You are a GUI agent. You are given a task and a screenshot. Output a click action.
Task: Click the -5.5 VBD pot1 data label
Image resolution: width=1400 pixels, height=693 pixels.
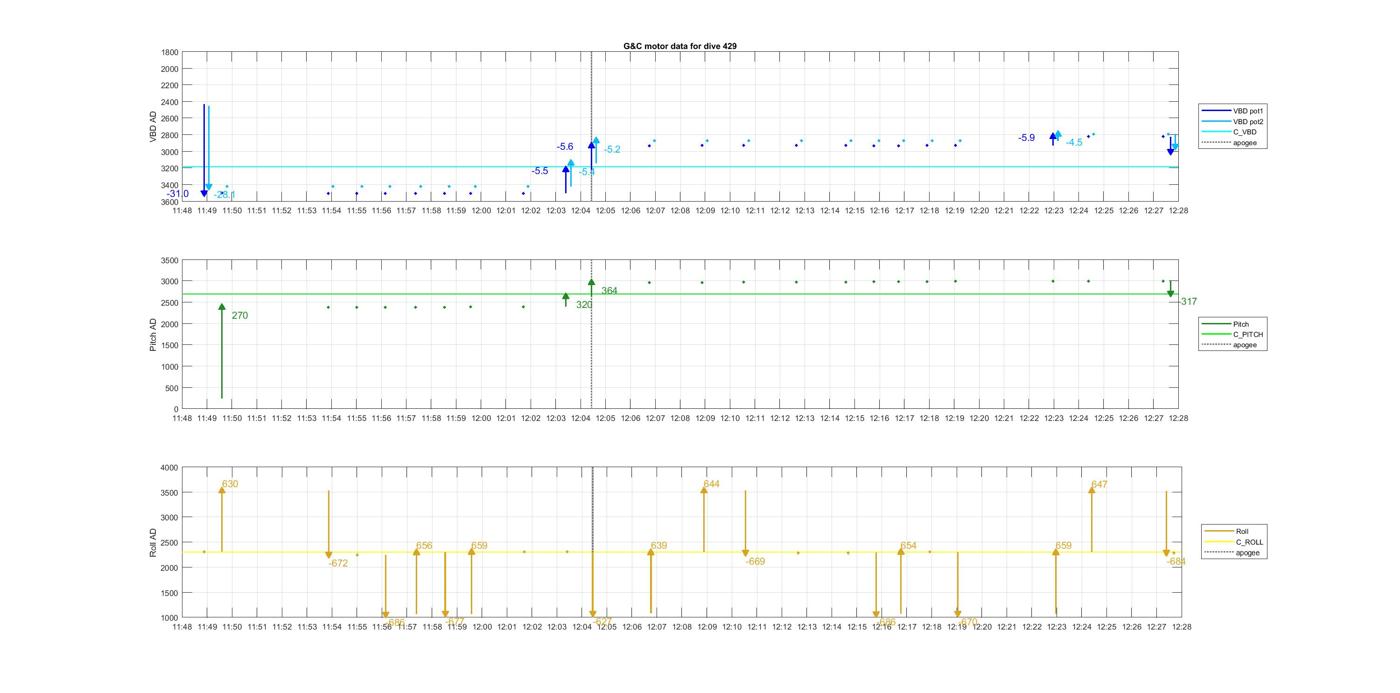[x=540, y=171]
